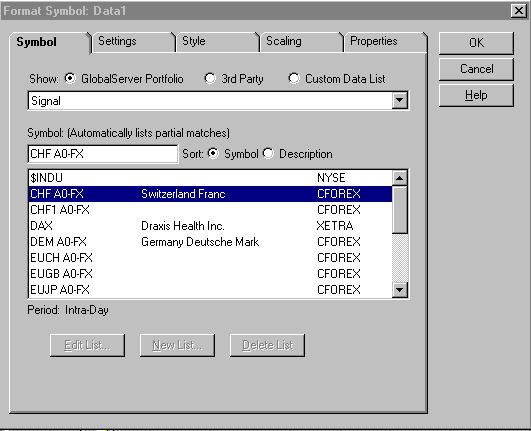The width and height of the screenshot is (531, 431).
Task: Expand the Signal dropdown arrow
Action: click(400, 101)
